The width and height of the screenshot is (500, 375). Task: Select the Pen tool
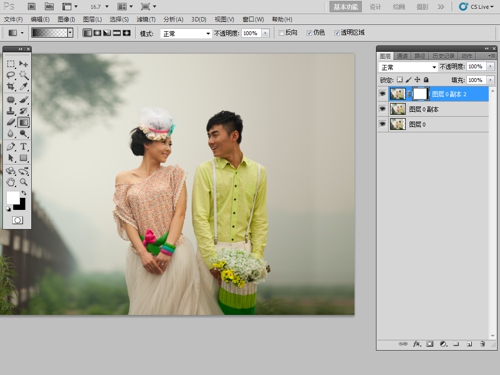click(11, 147)
